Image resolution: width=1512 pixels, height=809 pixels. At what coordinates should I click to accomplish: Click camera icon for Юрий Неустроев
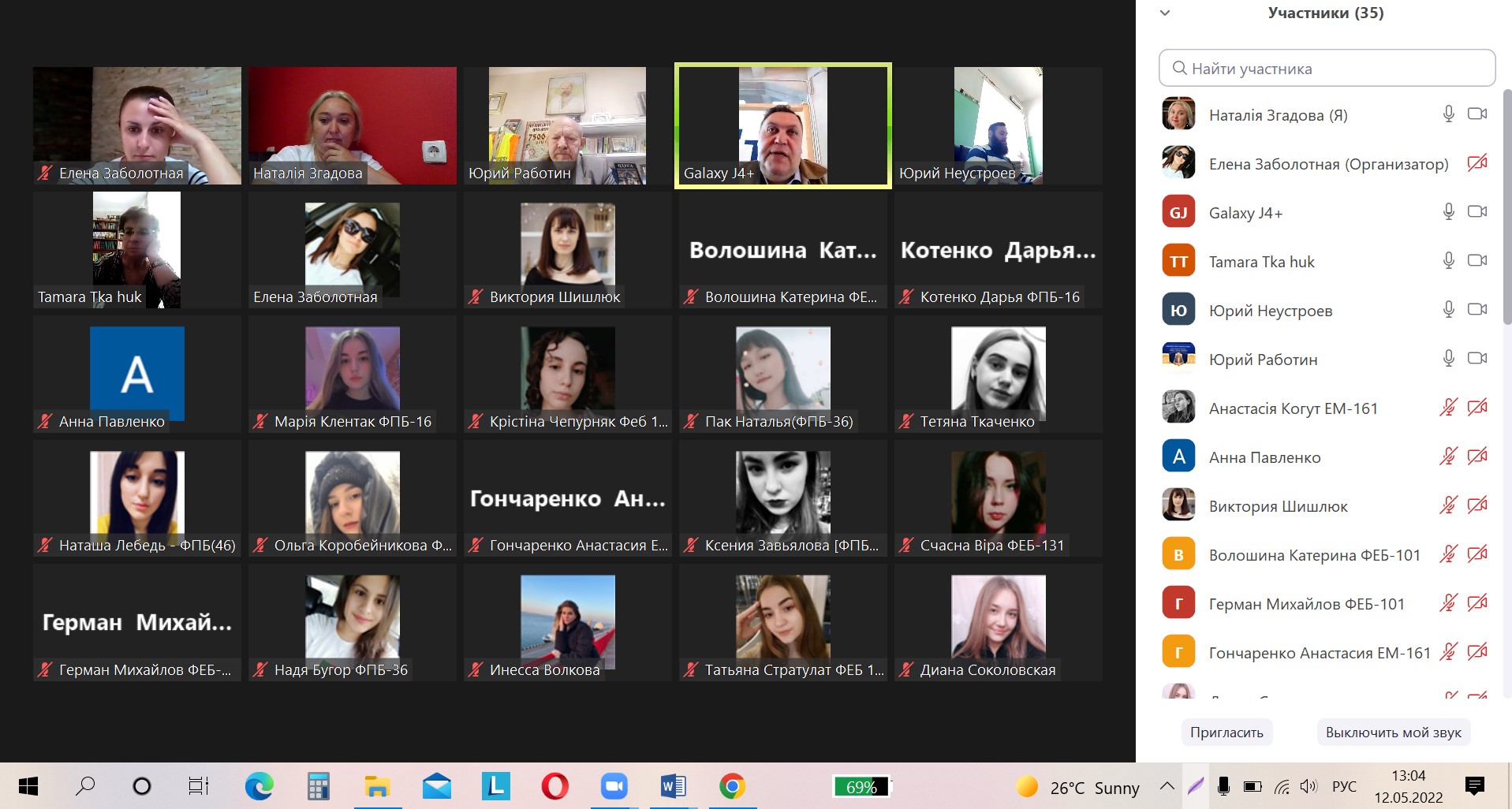(x=1477, y=310)
